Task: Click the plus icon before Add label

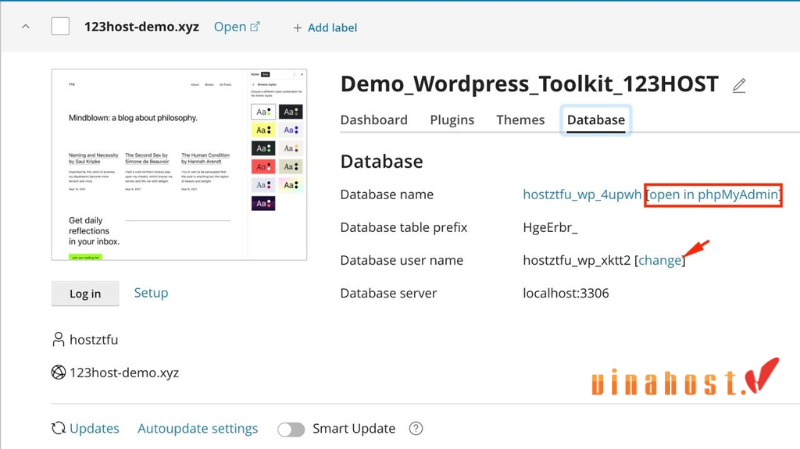Action: [x=297, y=28]
